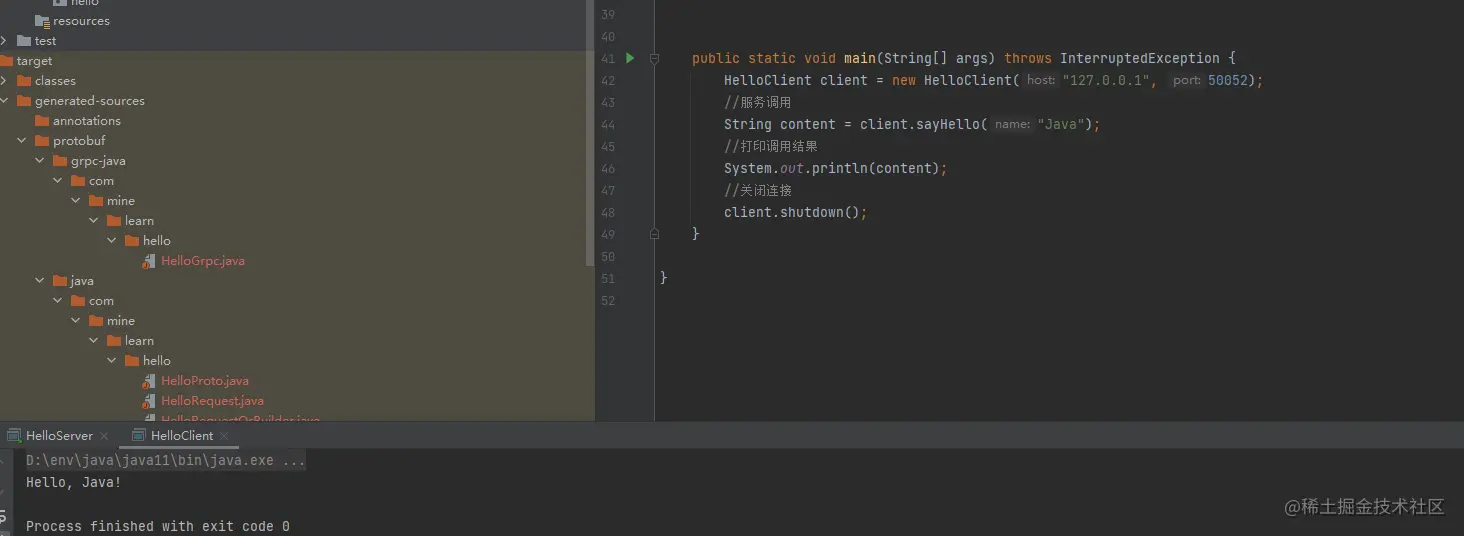The height and width of the screenshot is (536, 1464).
Task: Click the //打印调用结果 comment
Action: click(x=771, y=146)
